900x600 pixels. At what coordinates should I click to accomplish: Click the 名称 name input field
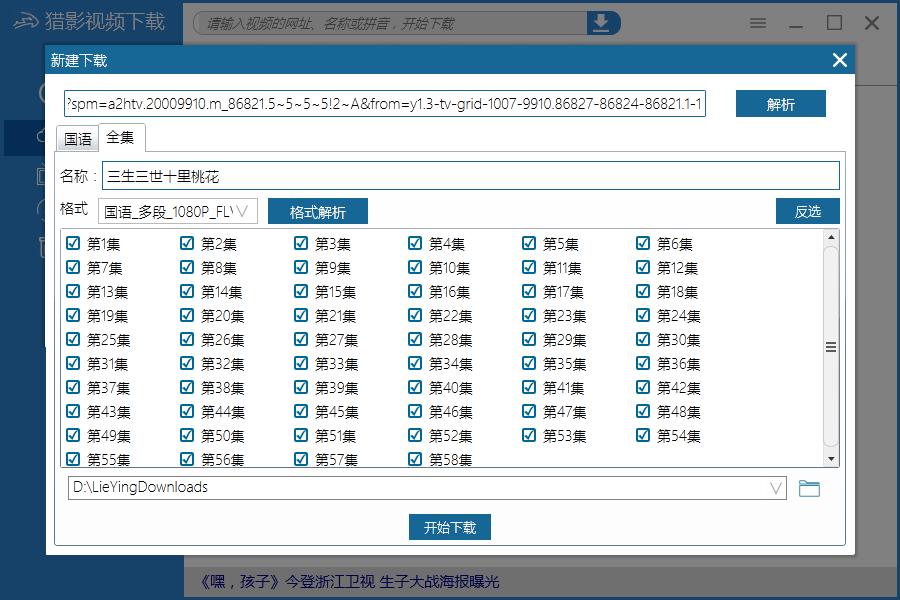[400, 175]
